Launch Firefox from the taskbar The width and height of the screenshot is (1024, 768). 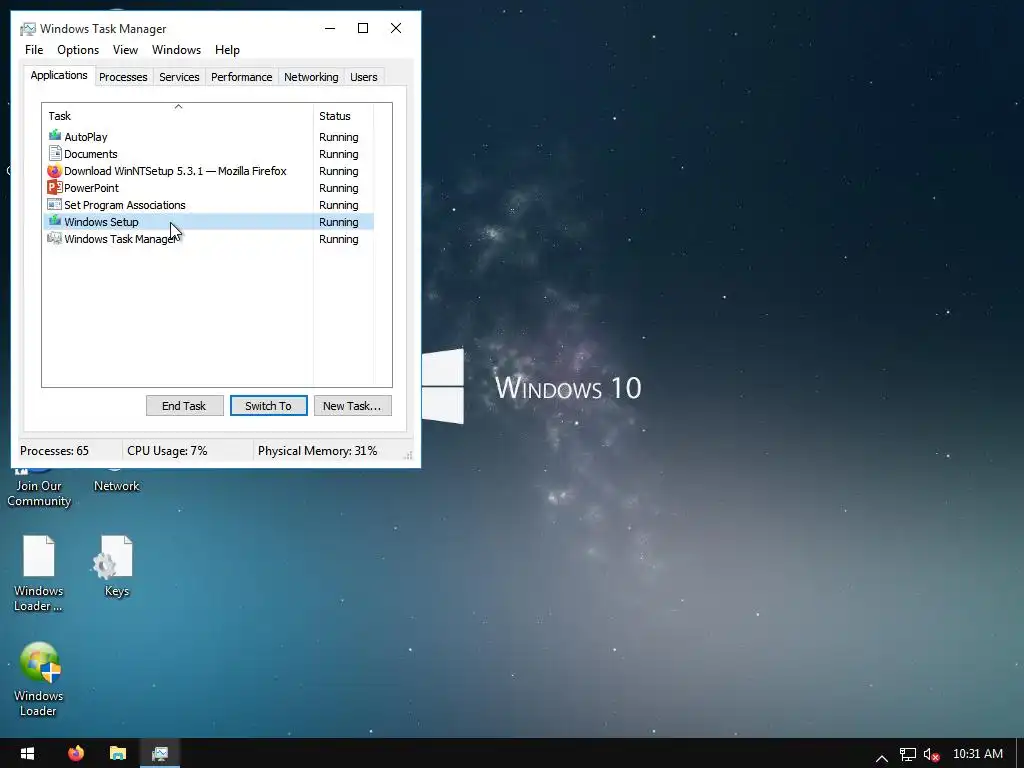pos(76,754)
